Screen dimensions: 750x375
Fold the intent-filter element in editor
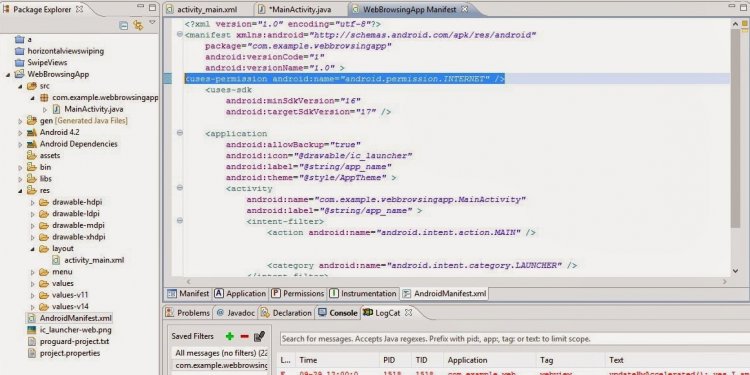179,221
